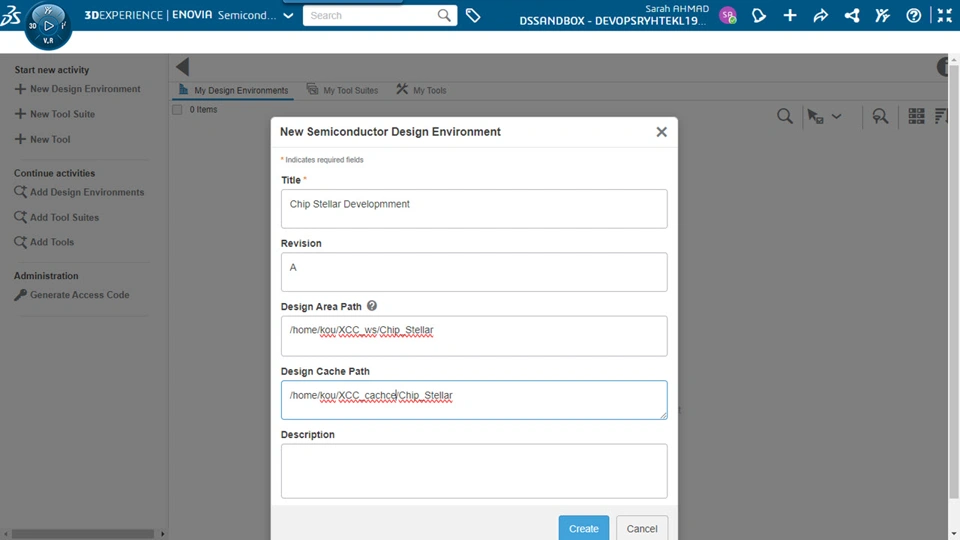This screenshot has width=960, height=540.
Task: Open Add Tools
Action: [44, 242]
